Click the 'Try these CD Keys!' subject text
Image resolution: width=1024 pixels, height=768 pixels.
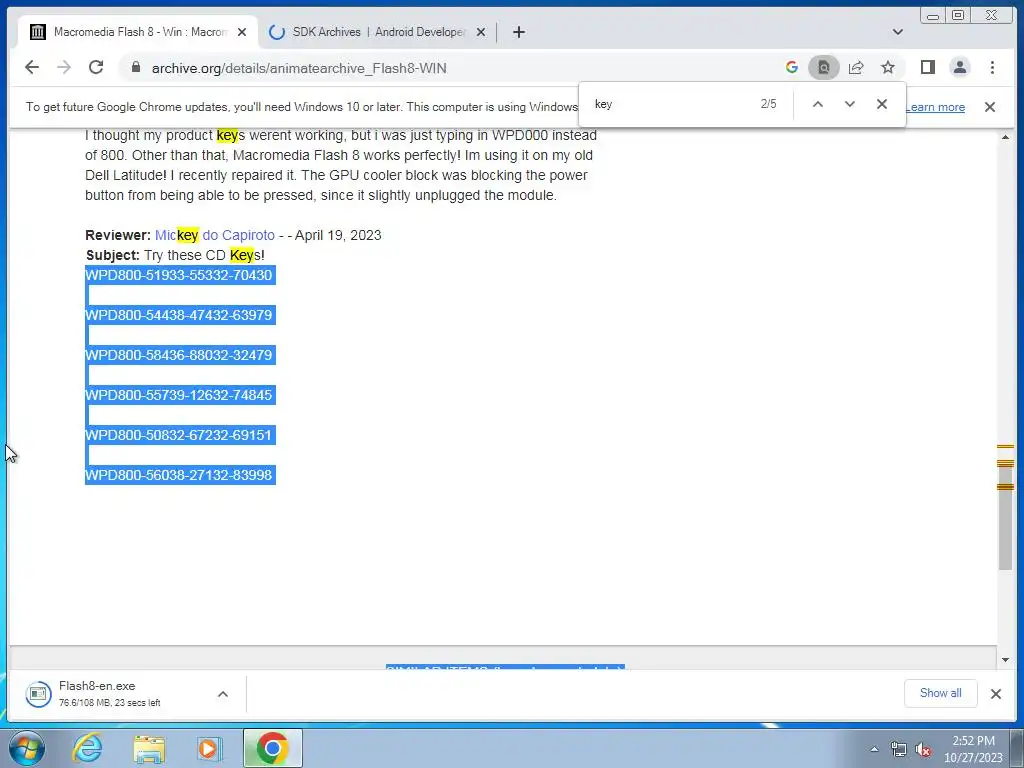pos(204,255)
